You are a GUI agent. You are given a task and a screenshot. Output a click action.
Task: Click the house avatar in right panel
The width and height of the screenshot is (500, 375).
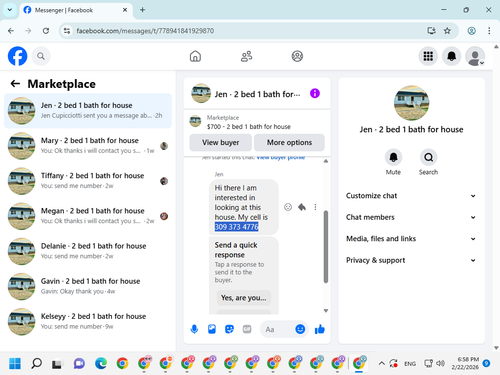pos(411,103)
